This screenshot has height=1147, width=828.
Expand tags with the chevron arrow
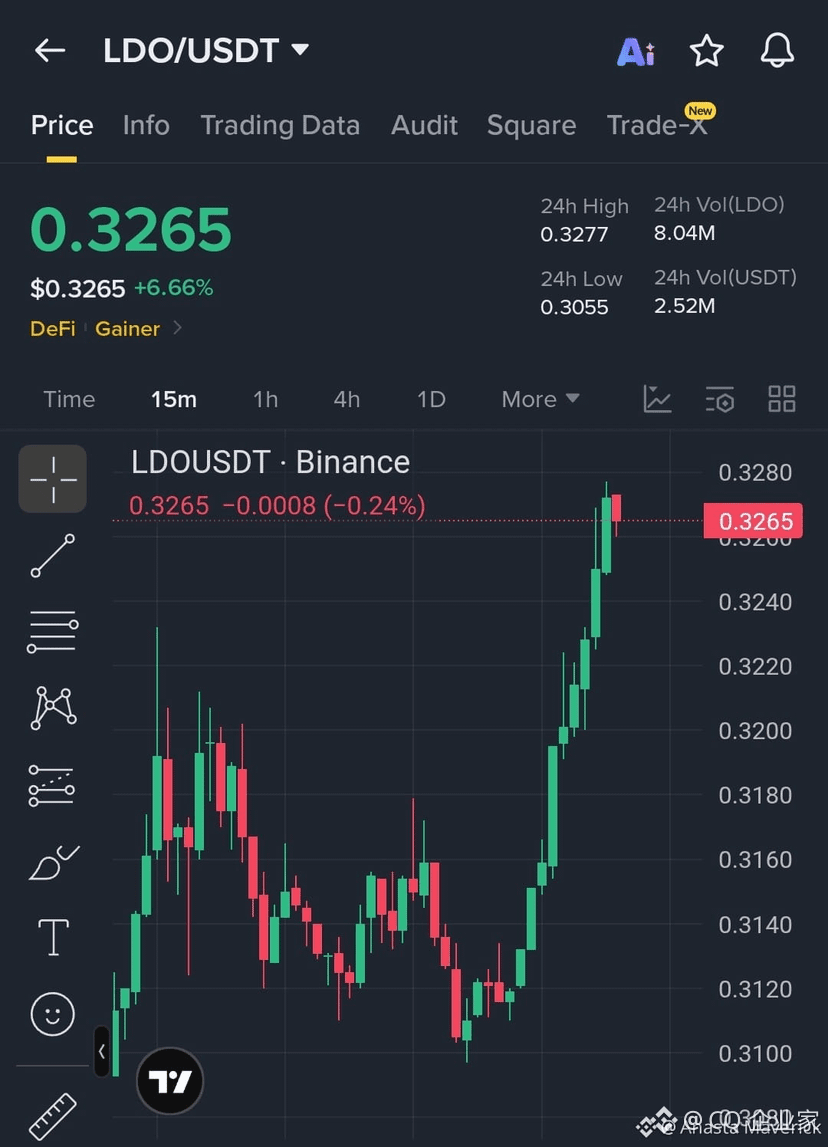[x=177, y=328]
